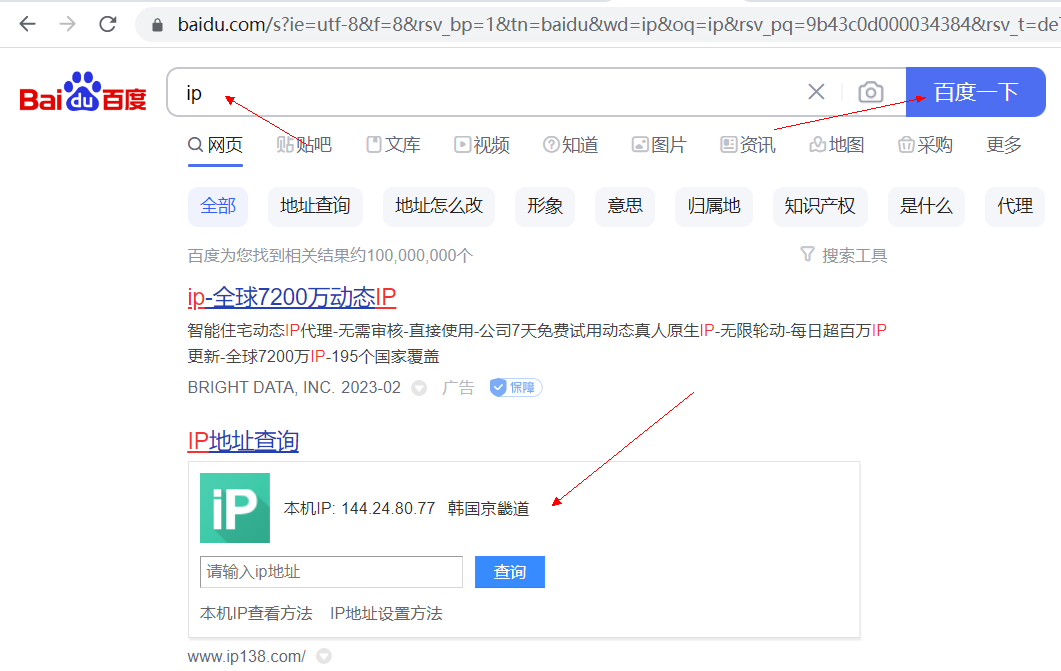Go back with the browser back arrow
This screenshot has width=1061, height=671.
click(x=27, y=24)
